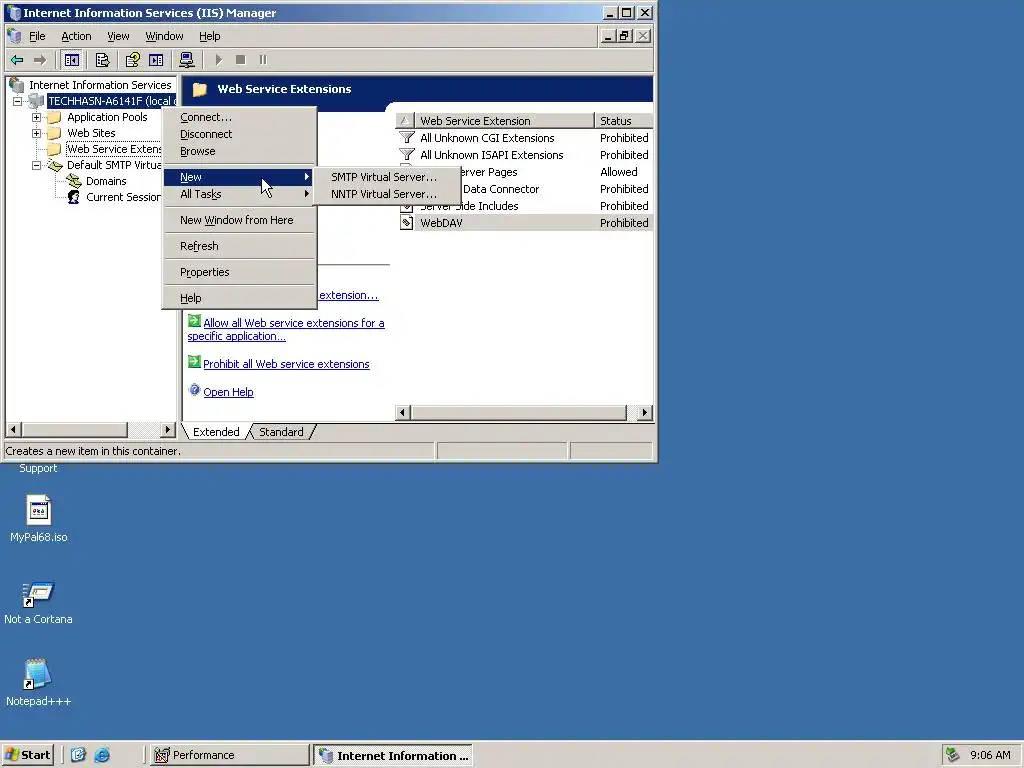The height and width of the screenshot is (768, 1024).
Task: Select the Server Side Includes row
Action: (x=525, y=206)
